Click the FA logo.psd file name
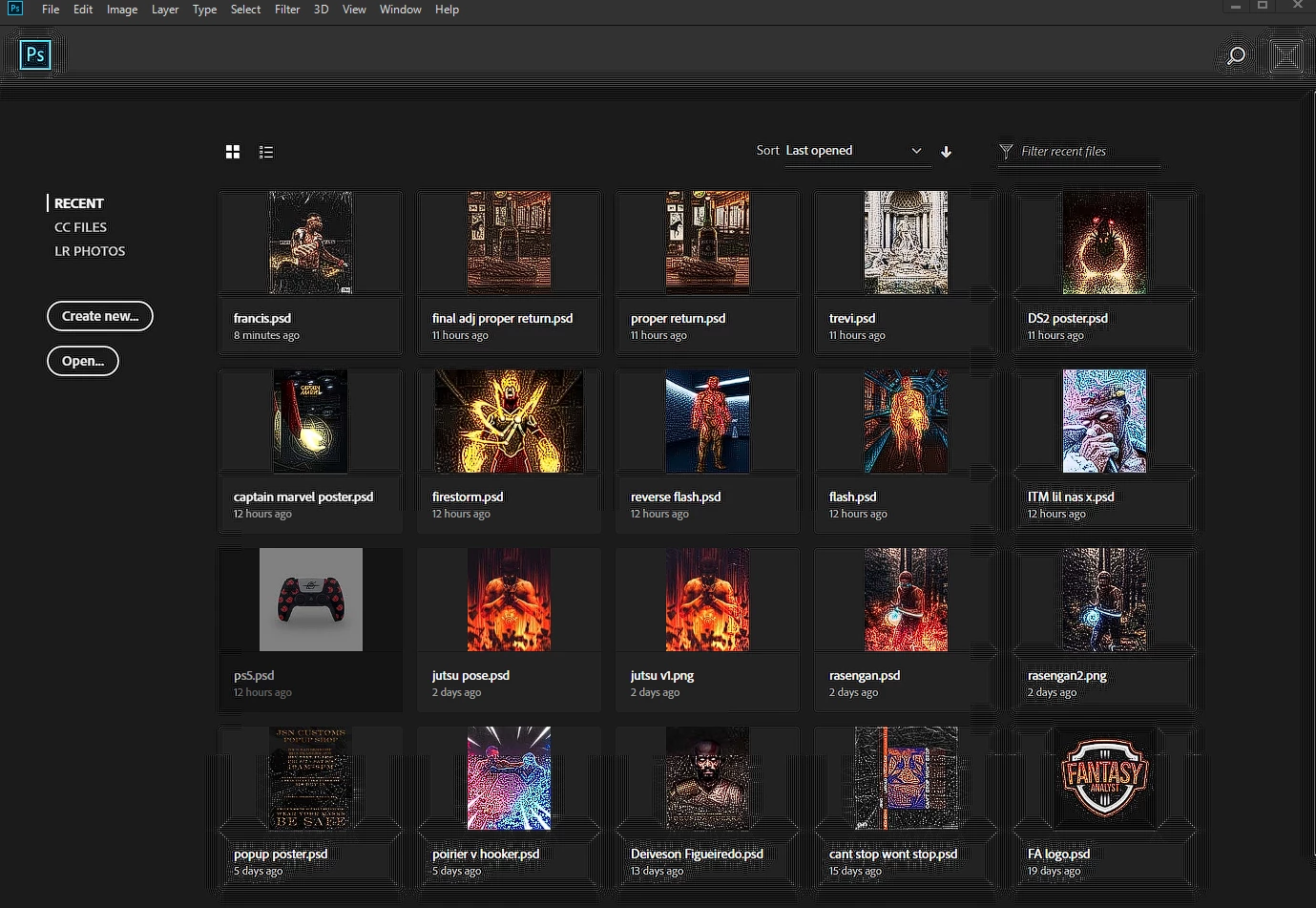Viewport: 1316px width, 908px height. tap(1058, 854)
